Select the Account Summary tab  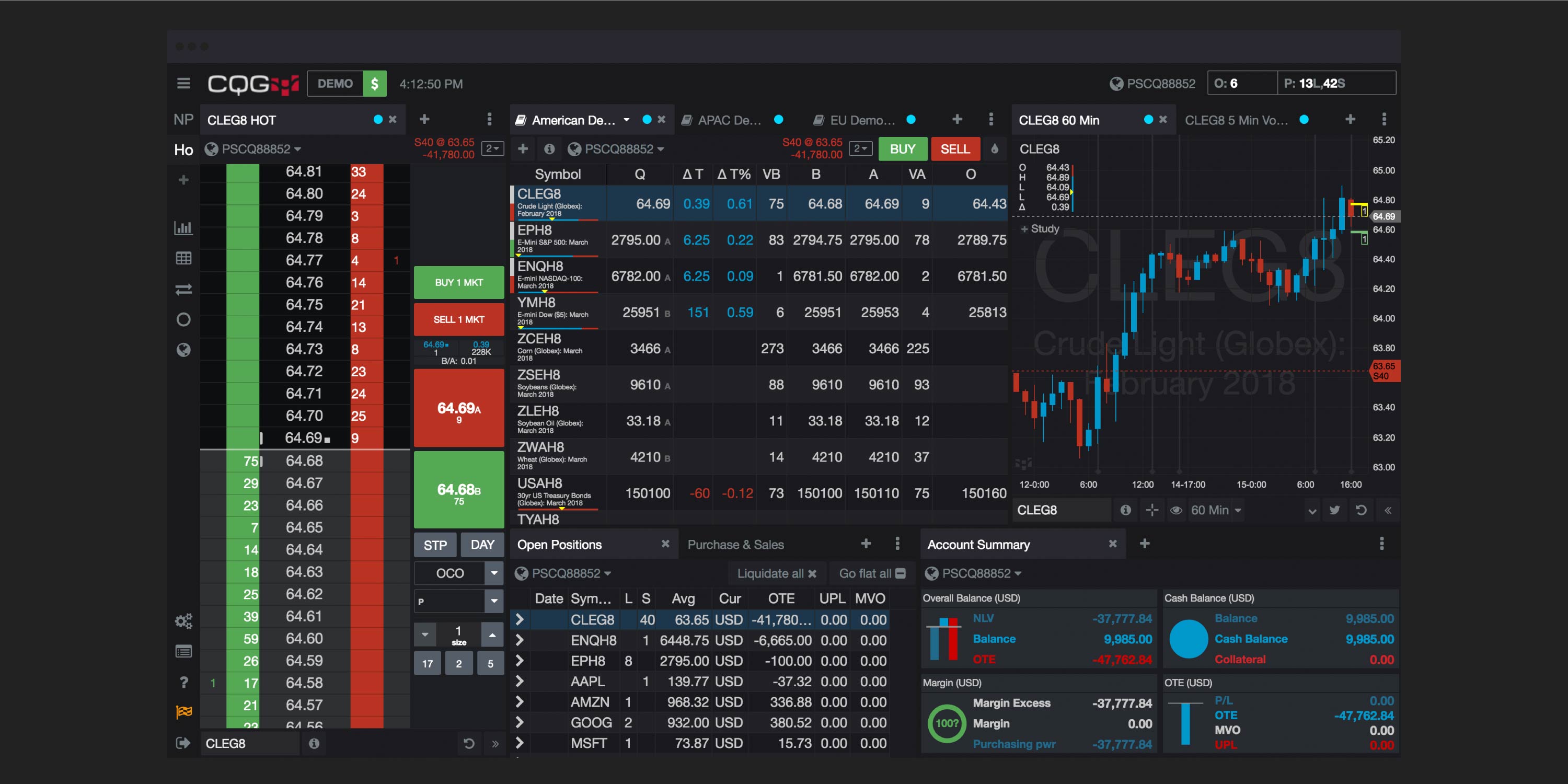978,545
